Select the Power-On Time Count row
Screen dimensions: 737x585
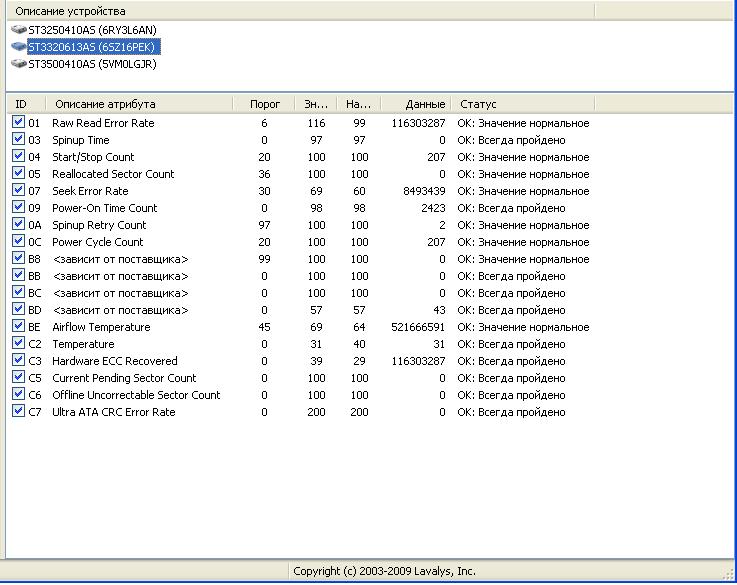104,208
